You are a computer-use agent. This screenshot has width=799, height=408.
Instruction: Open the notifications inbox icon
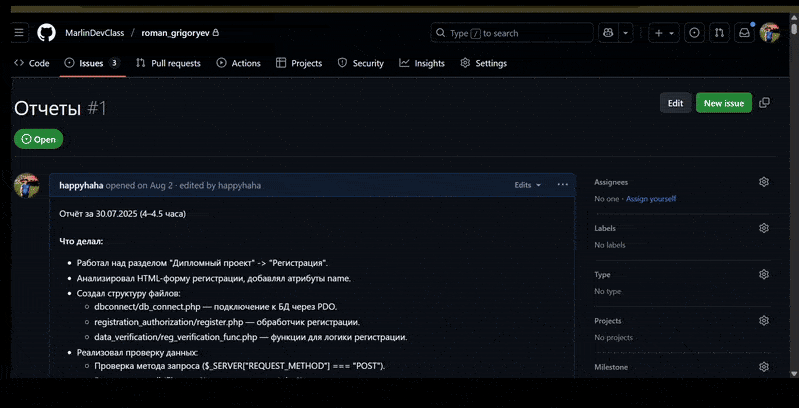(x=744, y=33)
